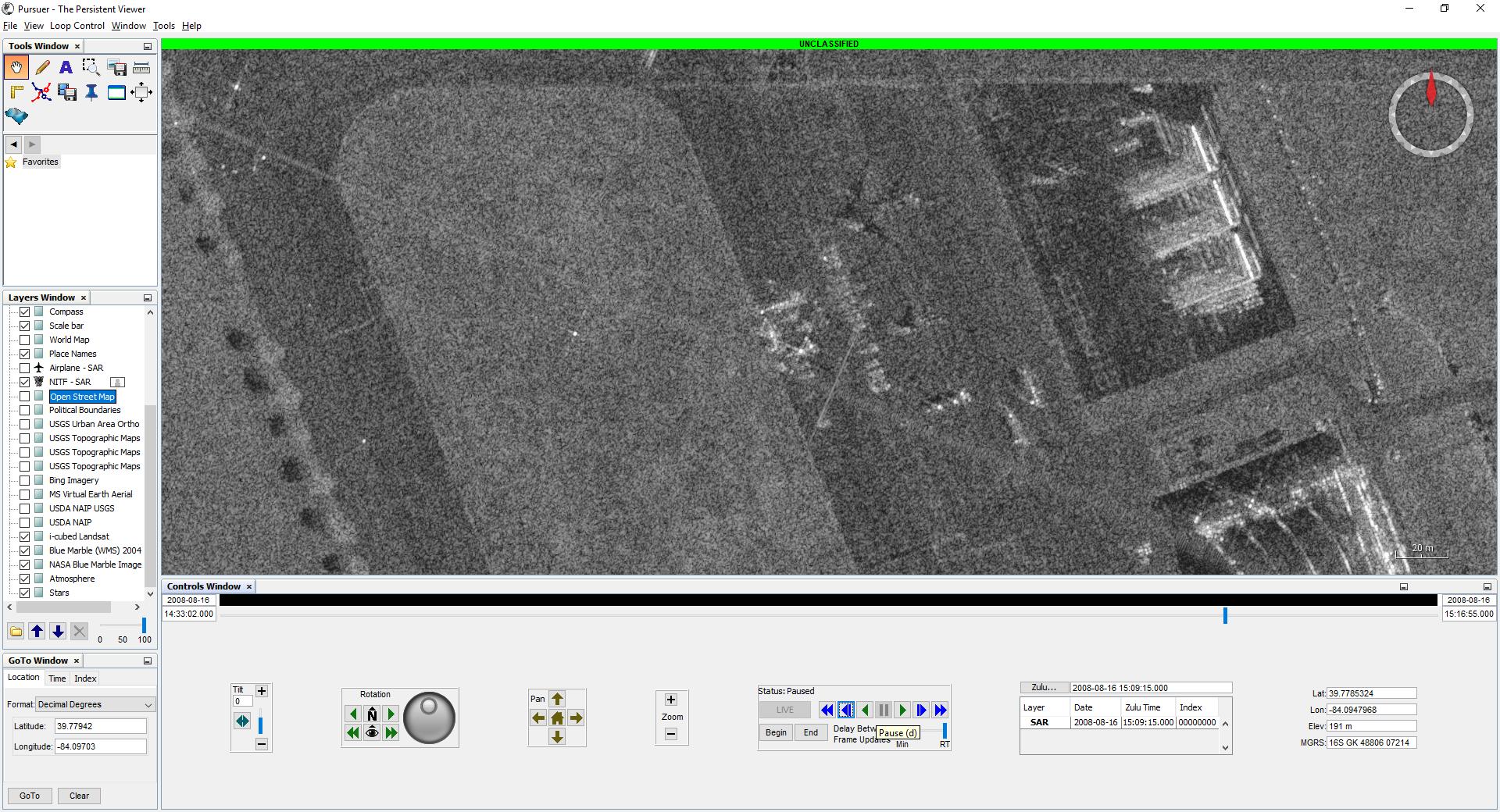This screenshot has width=1500, height=812.
Task: Minimize the Layers Window panel
Action: click(147, 298)
